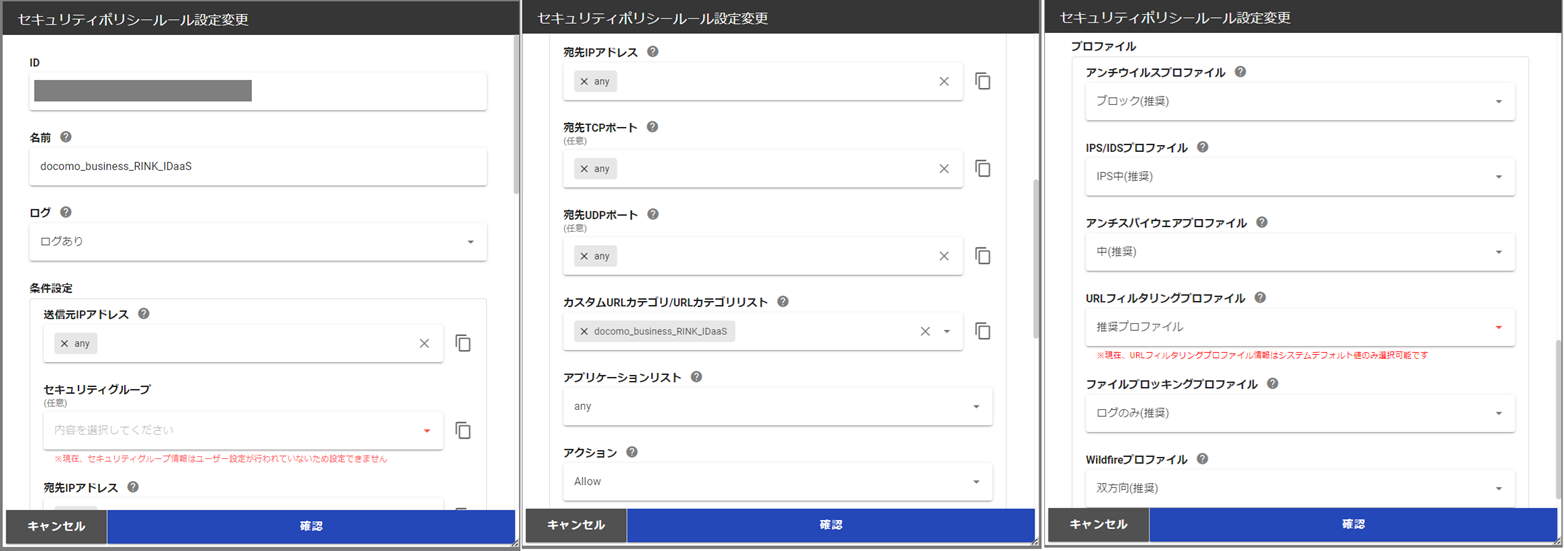Click キャンセル in the middle panel
Image resolution: width=1564 pixels, height=551 pixels.
pyautogui.click(x=577, y=525)
